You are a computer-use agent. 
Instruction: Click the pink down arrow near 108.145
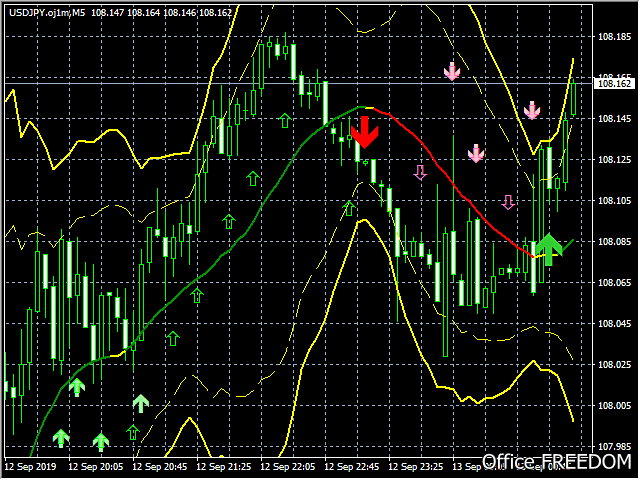532,110
